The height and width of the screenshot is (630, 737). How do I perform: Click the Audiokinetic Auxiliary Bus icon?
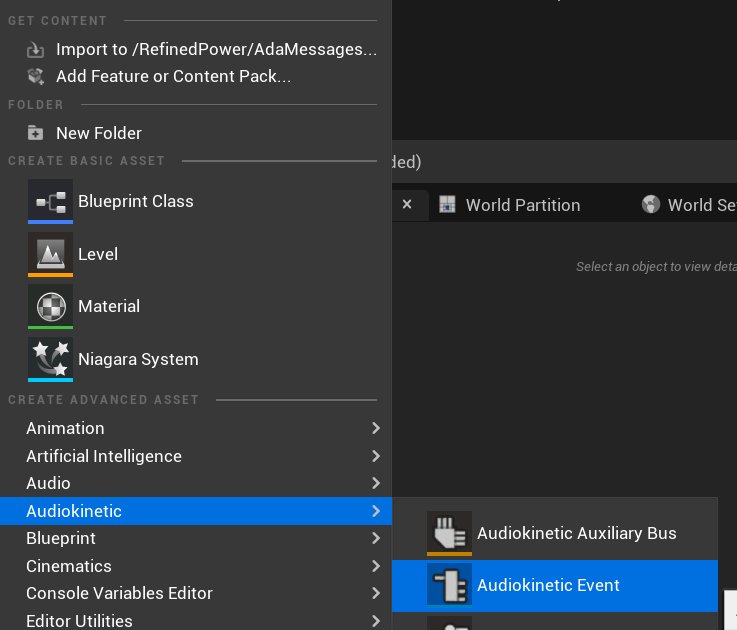pyautogui.click(x=449, y=533)
